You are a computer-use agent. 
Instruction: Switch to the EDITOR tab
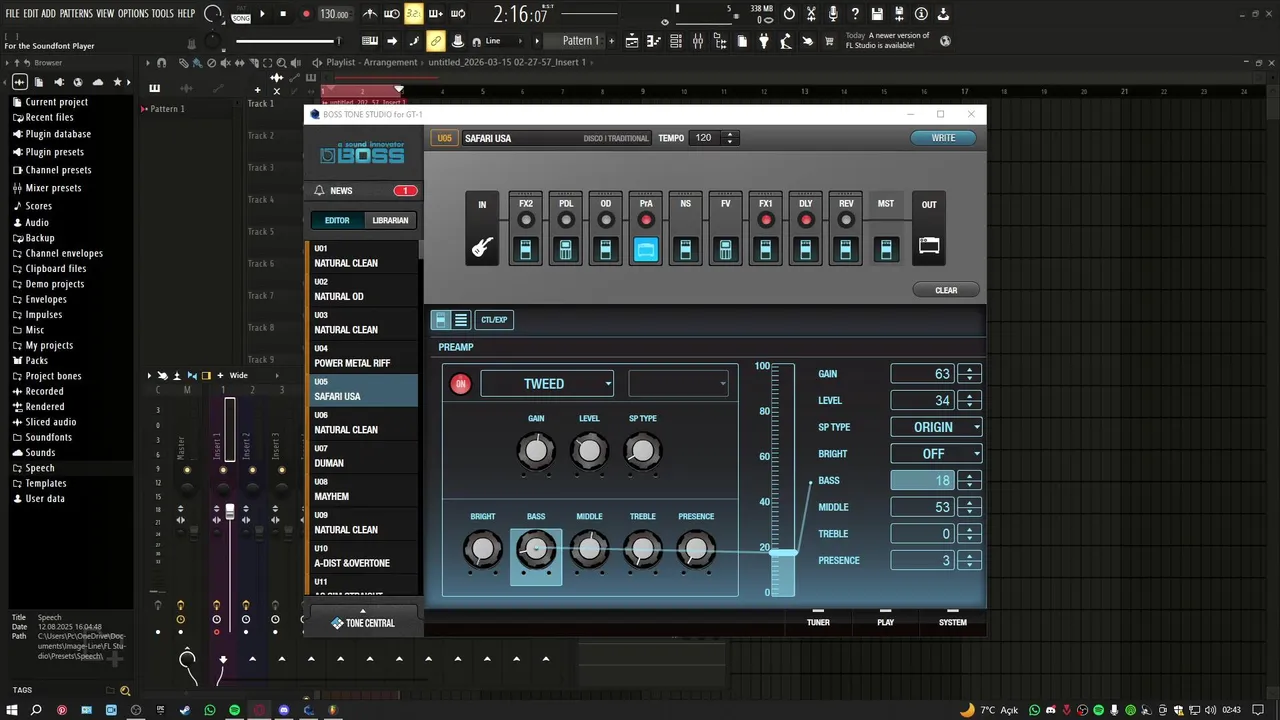click(337, 221)
